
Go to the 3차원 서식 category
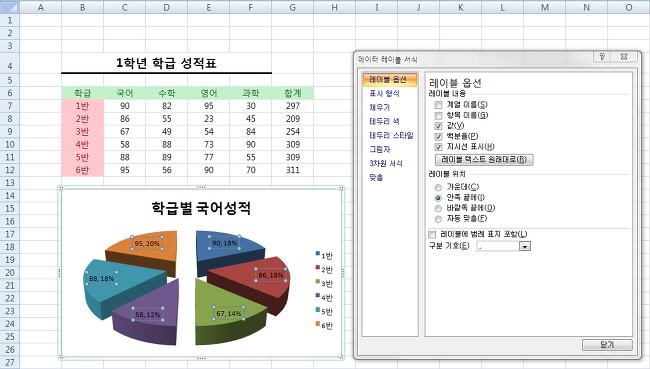(386, 163)
